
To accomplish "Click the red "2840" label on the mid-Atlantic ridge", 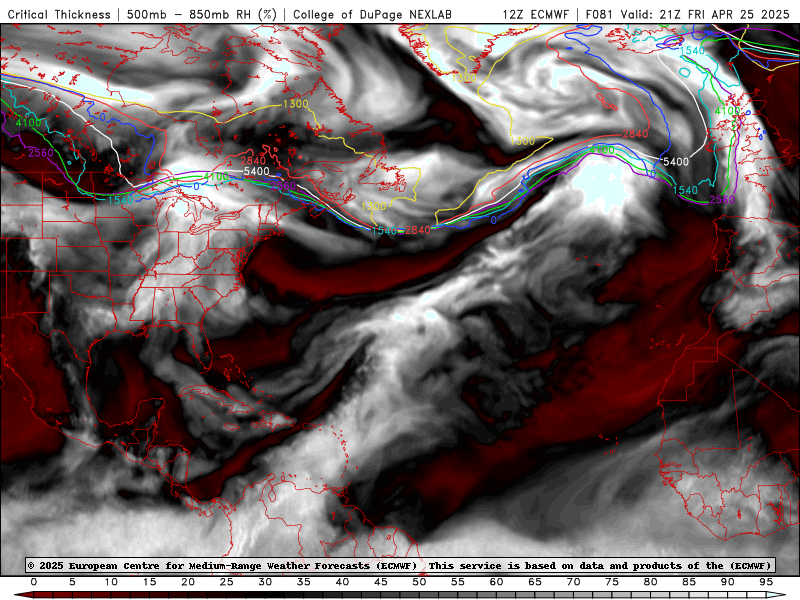I will (x=635, y=134).
